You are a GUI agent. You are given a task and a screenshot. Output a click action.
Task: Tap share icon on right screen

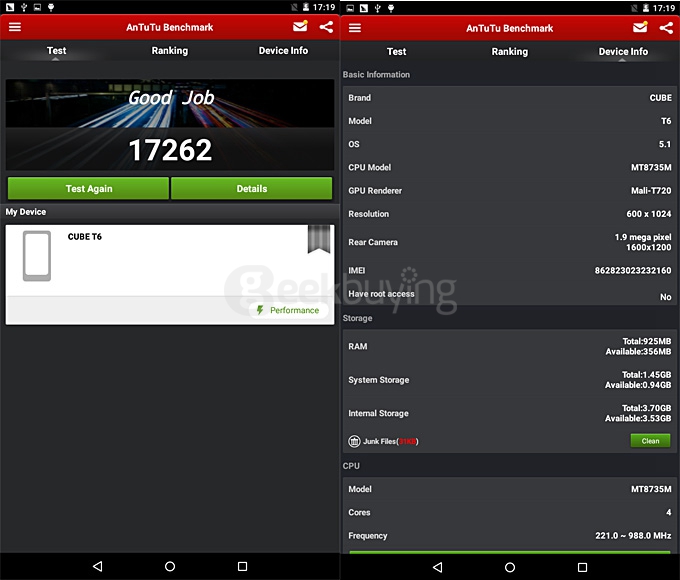[x=666, y=28]
